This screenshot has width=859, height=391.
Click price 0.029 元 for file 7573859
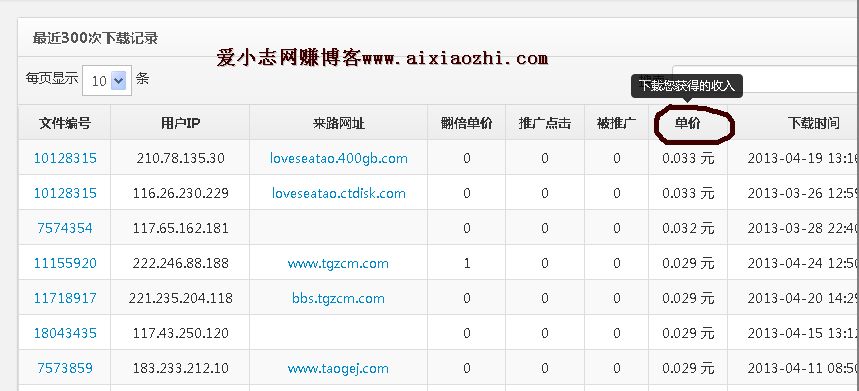pyautogui.click(x=688, y=369)
